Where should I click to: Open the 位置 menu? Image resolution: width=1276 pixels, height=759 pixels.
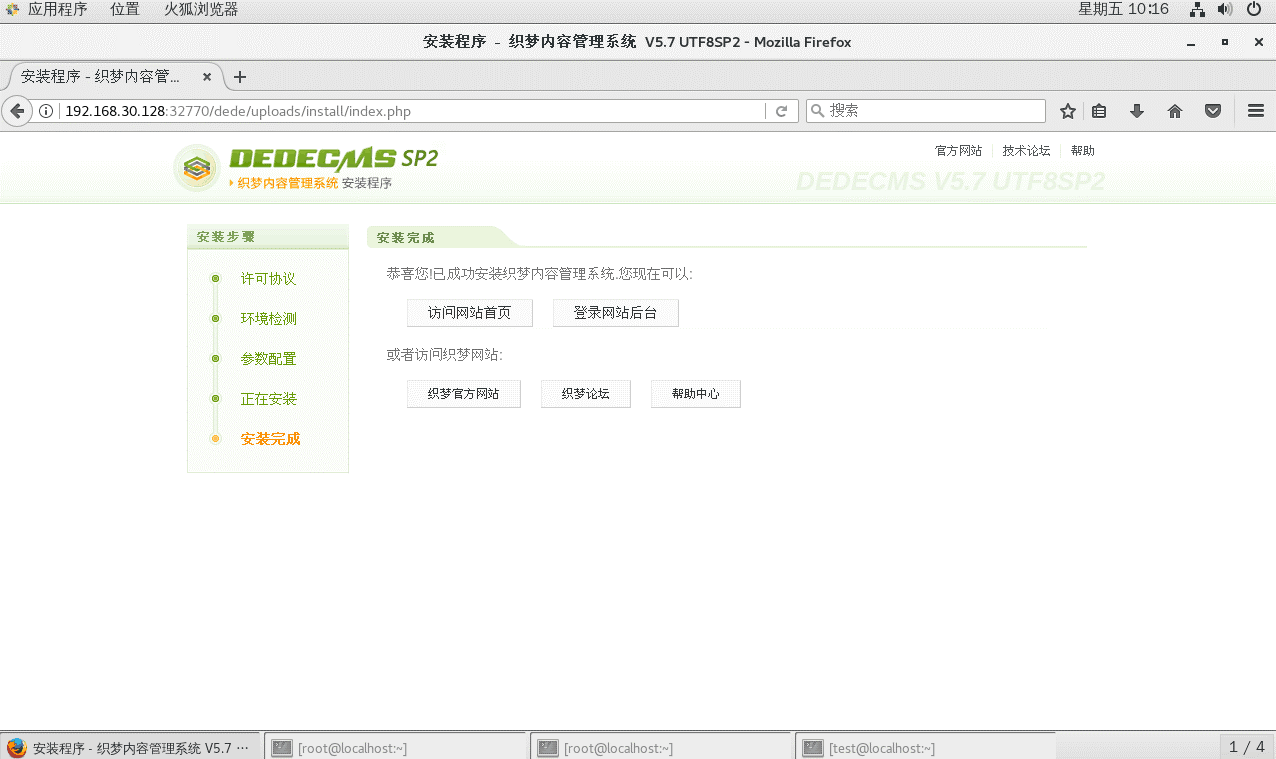(125, 9)
